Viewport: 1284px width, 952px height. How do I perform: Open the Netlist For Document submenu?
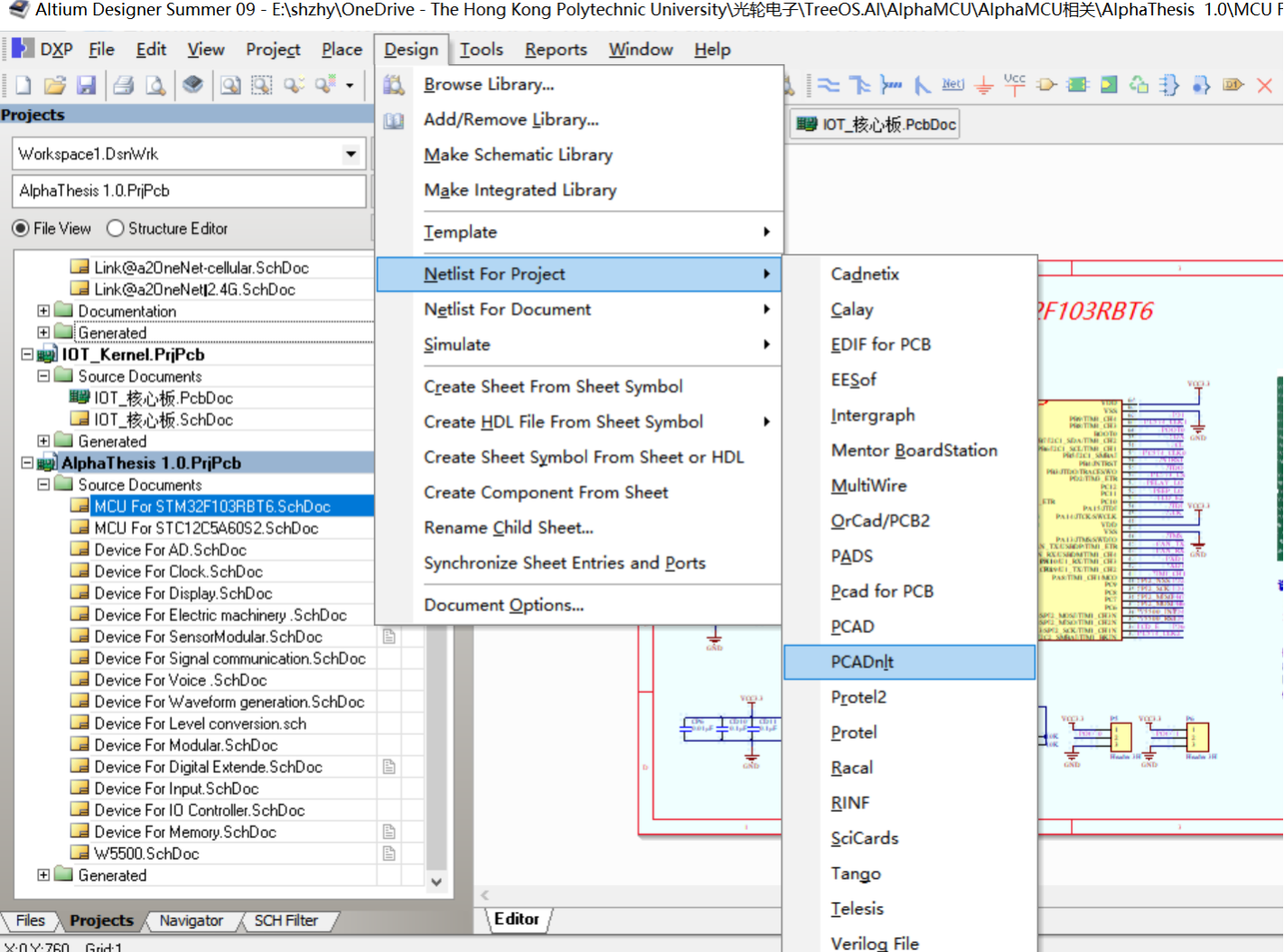tap(579, 309)
